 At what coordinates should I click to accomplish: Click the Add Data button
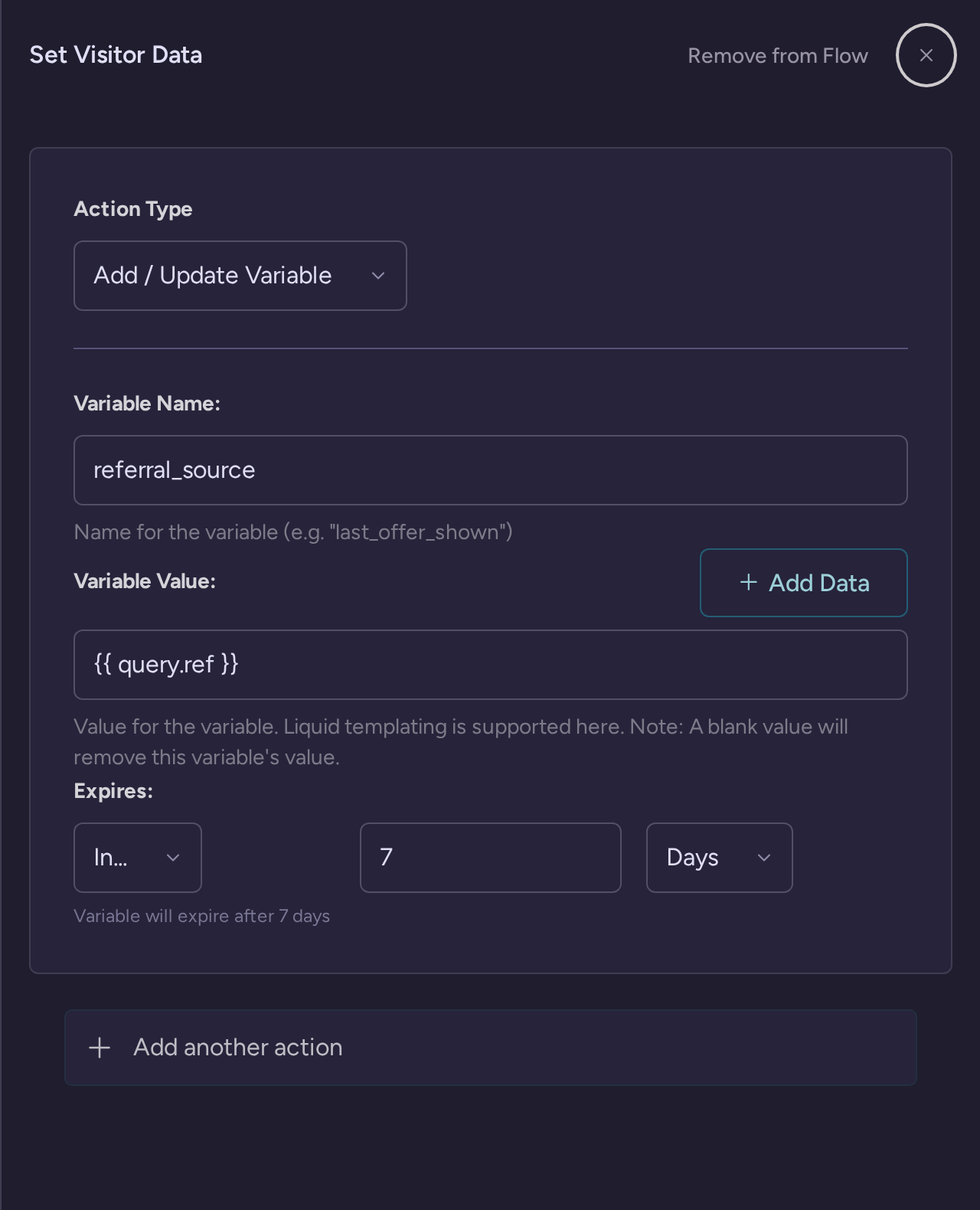pos(804,583)
